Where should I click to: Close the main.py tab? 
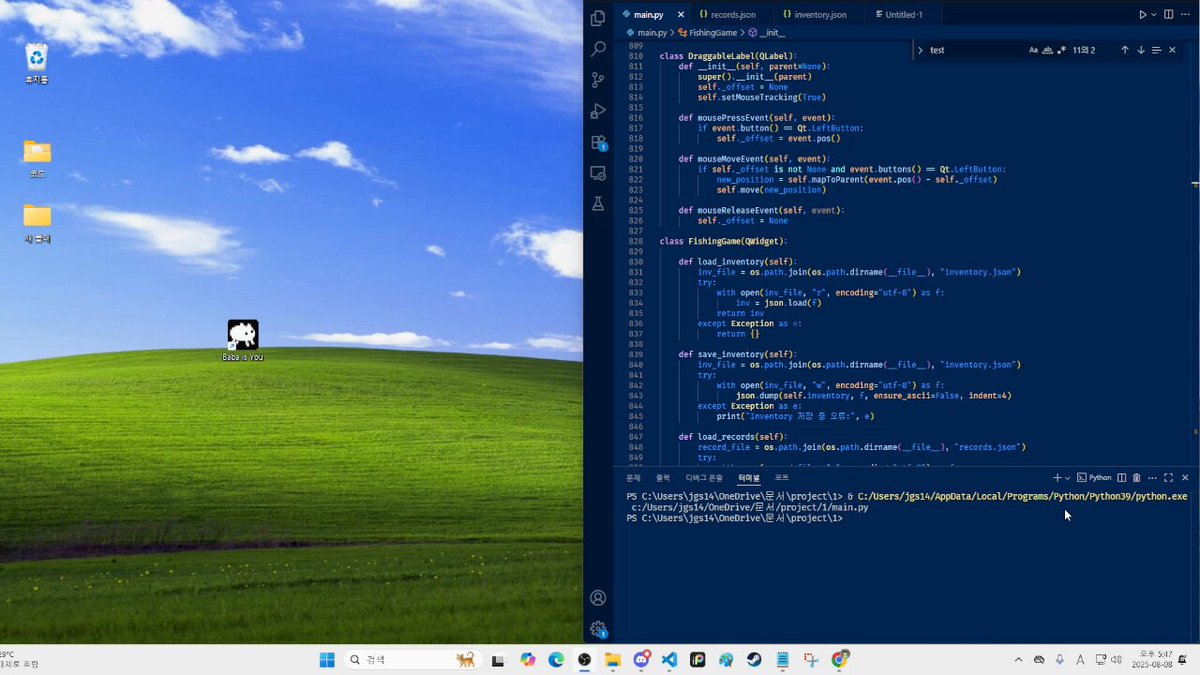click(681, 15)
